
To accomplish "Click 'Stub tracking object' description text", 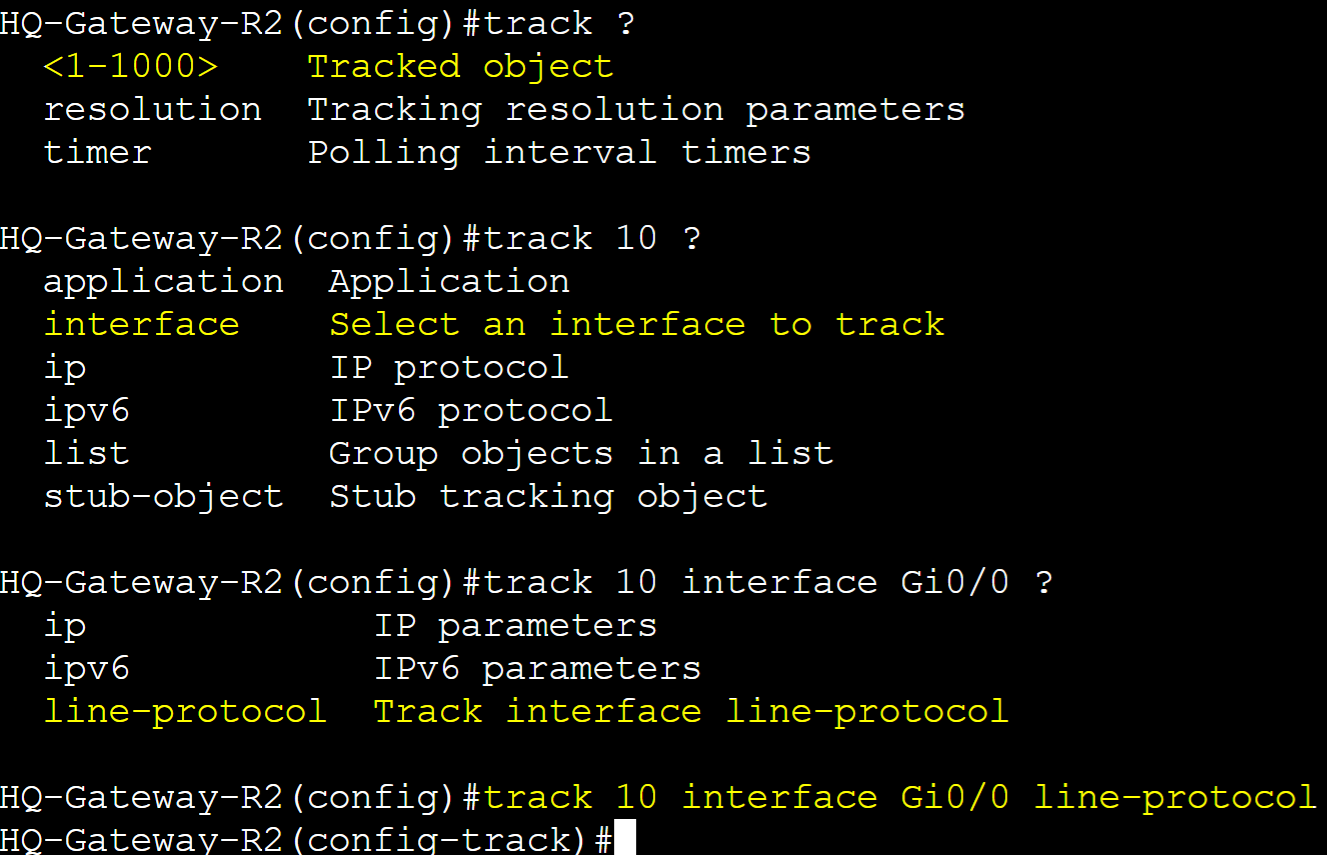I will coord(548,496).
